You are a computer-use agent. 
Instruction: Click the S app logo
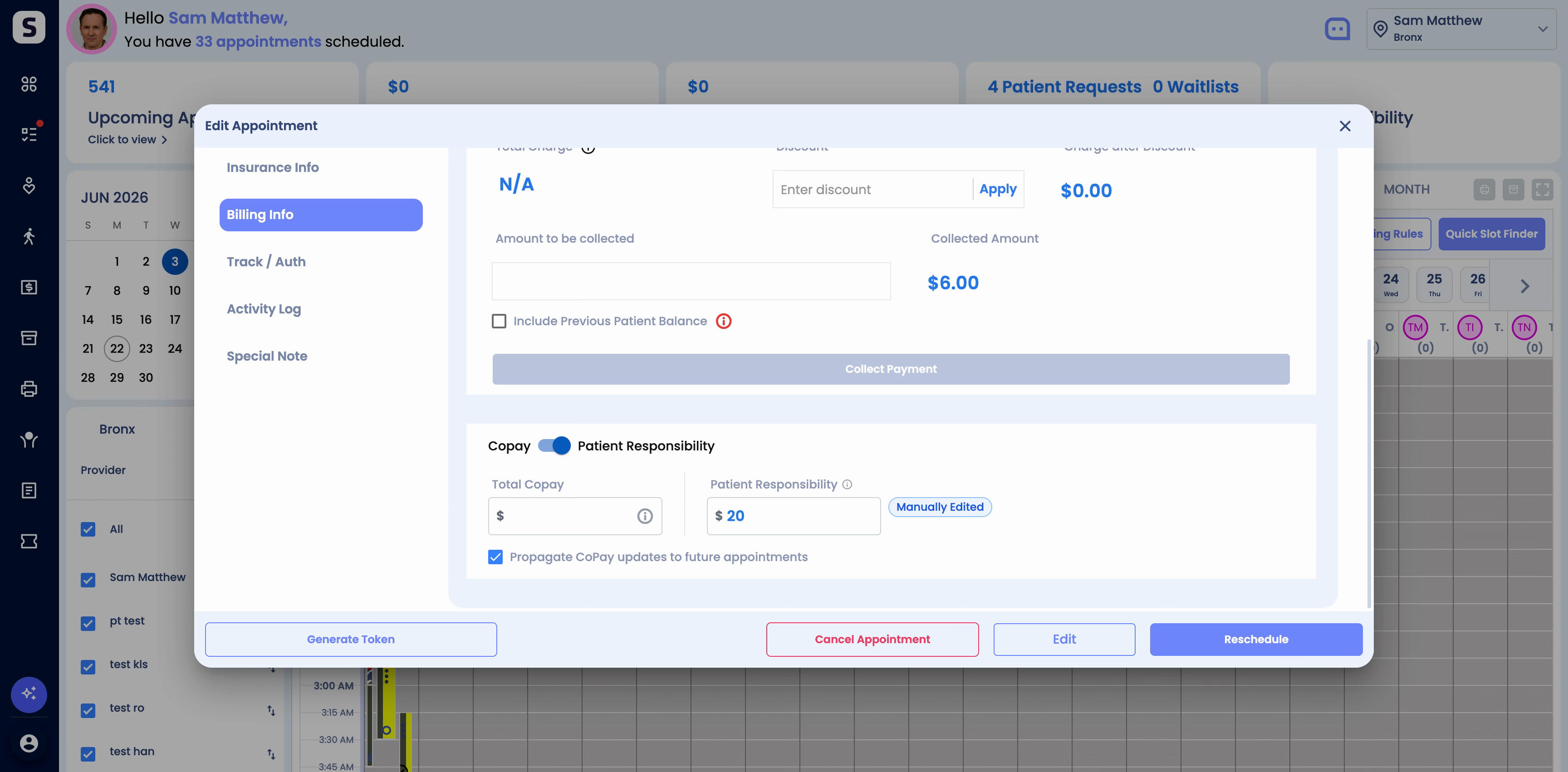pyautogui.click(x=29, y=27)
